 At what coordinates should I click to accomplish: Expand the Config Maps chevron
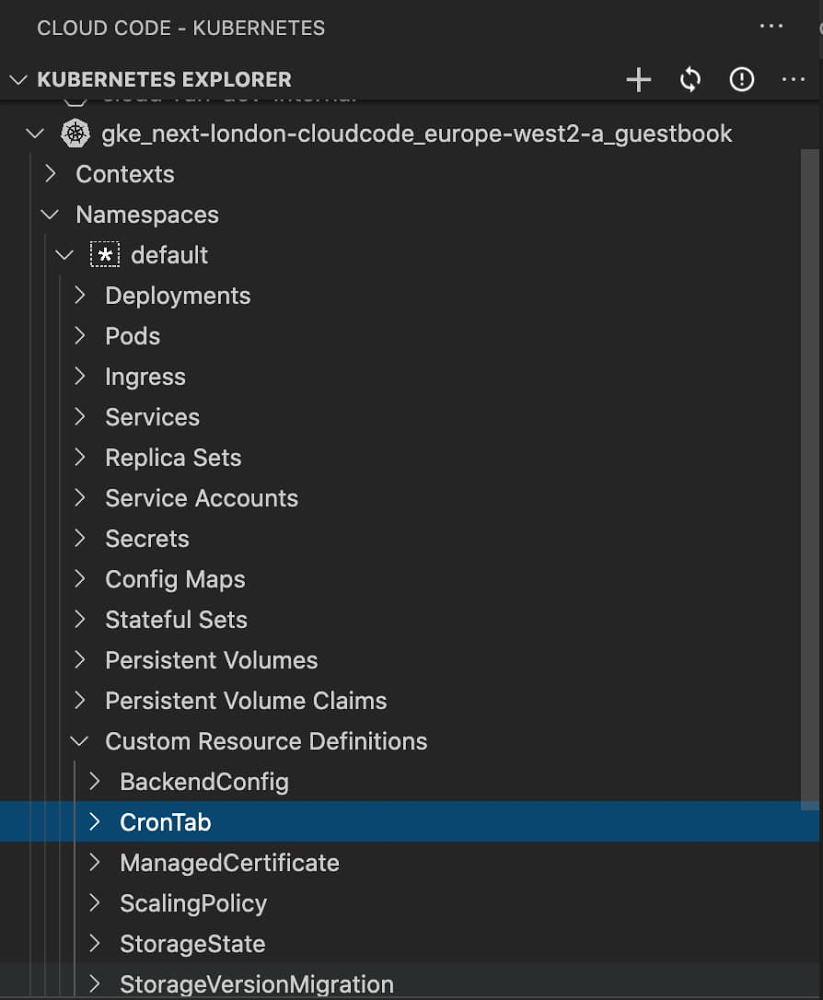coord(80,579)
